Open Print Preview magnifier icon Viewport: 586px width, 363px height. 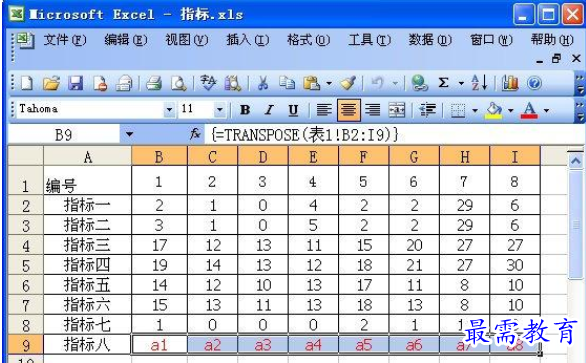(178, 83)
